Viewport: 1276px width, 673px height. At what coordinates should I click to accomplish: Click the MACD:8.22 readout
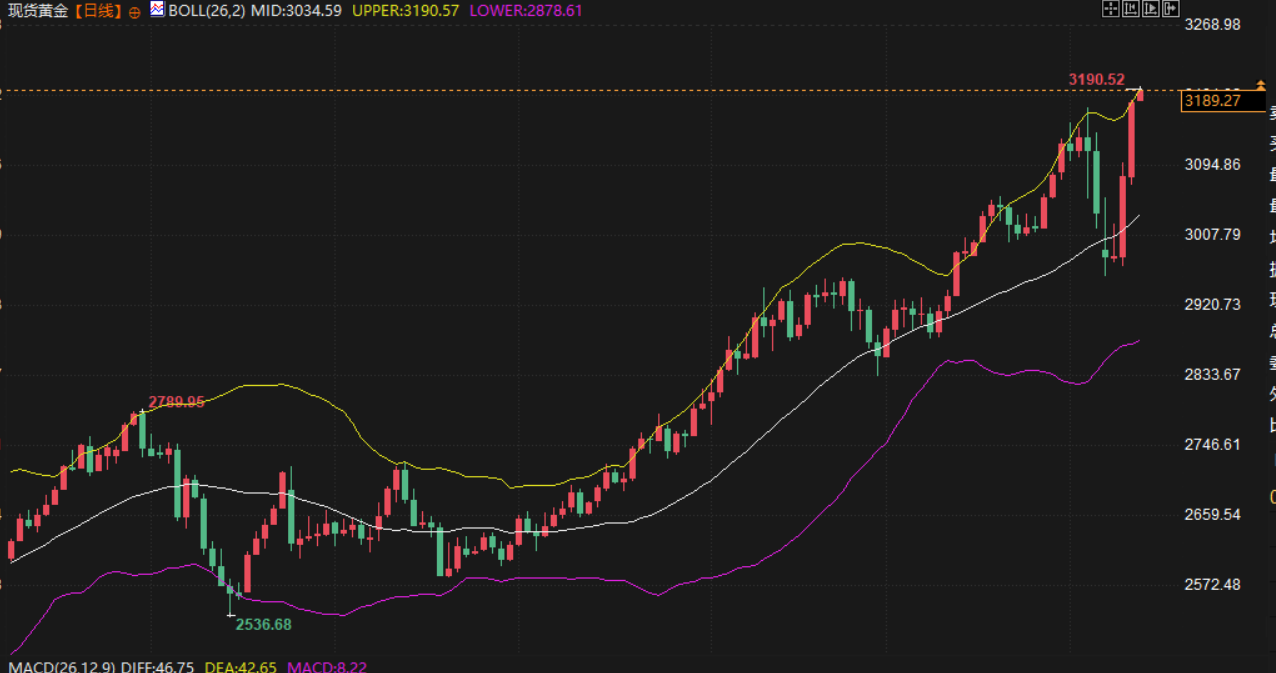point(327,665)
